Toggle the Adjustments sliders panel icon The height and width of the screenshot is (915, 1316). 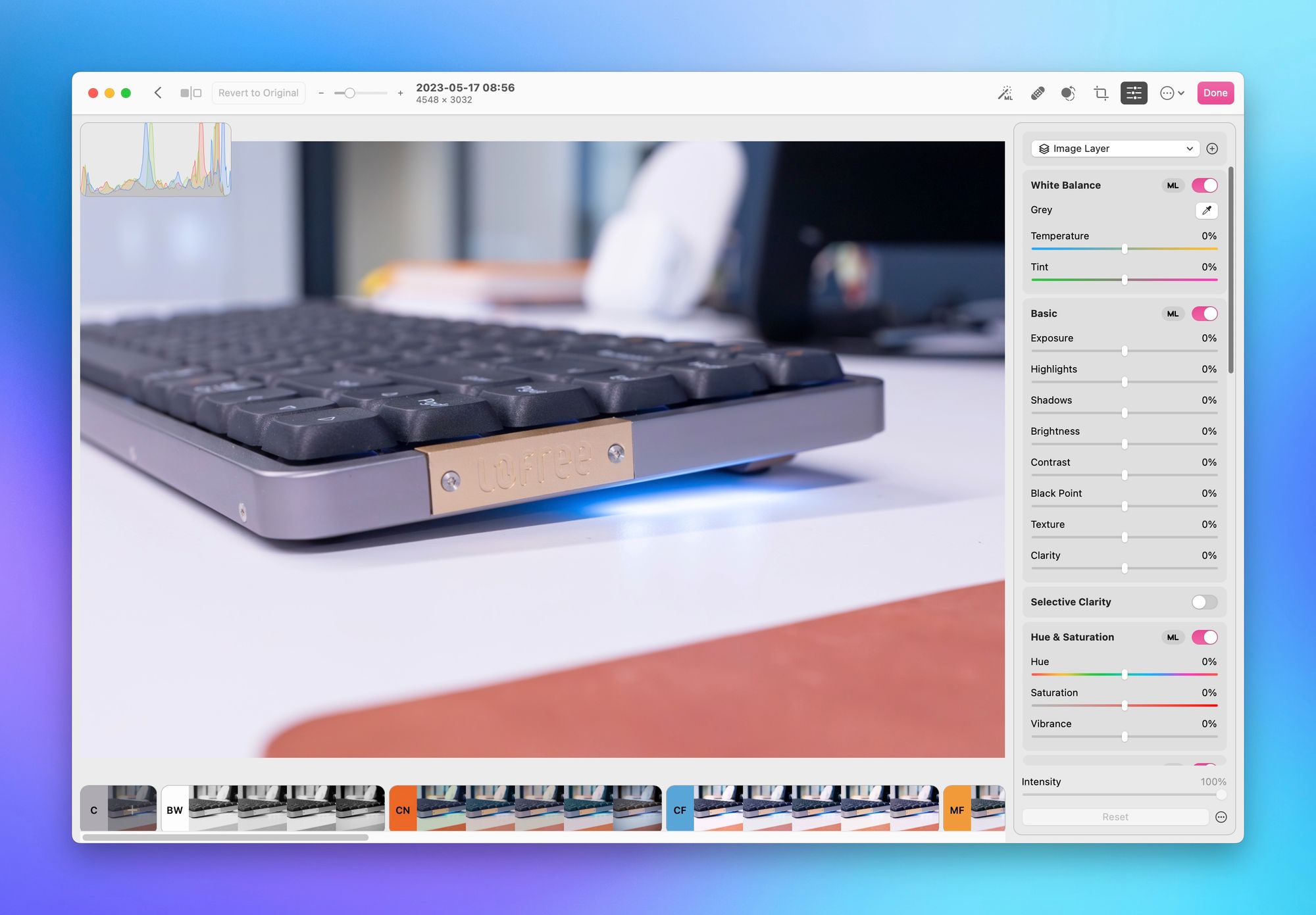pos(1134,93)
